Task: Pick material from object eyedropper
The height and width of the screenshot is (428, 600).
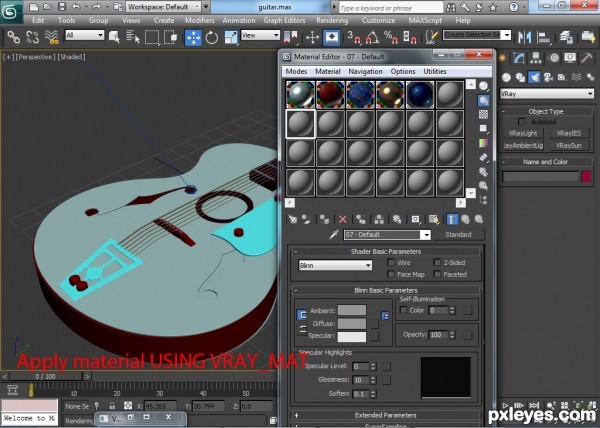Action: point(334,234)
